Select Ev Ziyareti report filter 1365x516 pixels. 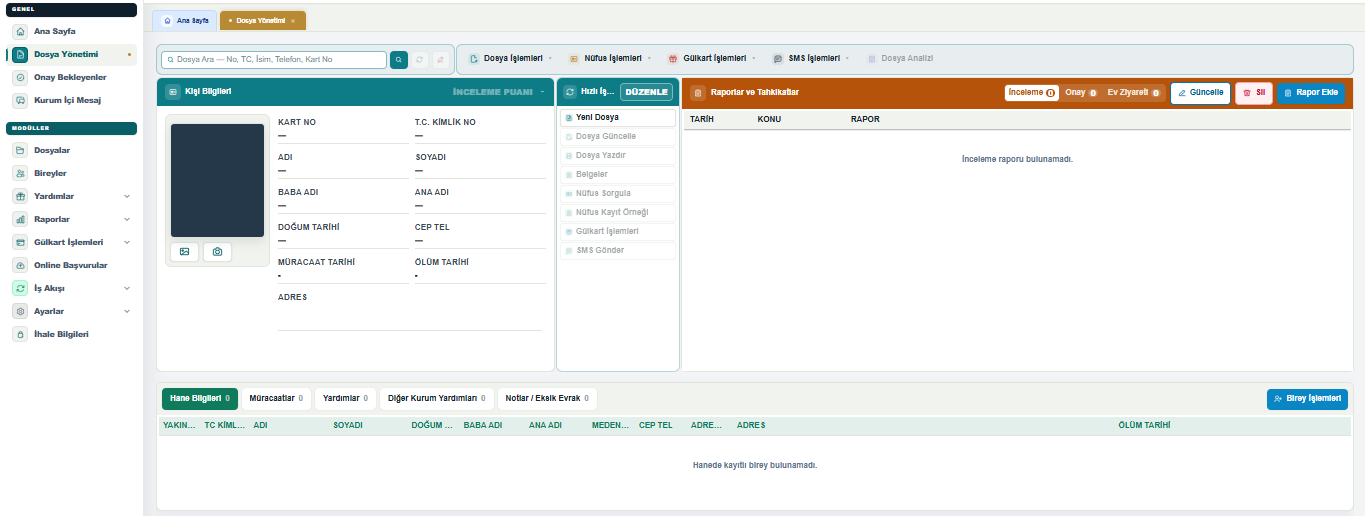tap(1133, 92)
